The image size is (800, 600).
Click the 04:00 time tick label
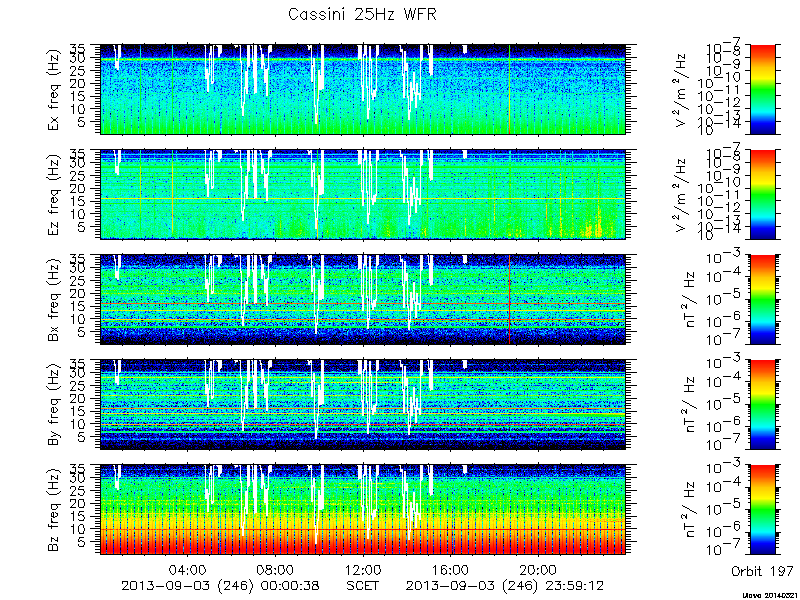point(188,569)
